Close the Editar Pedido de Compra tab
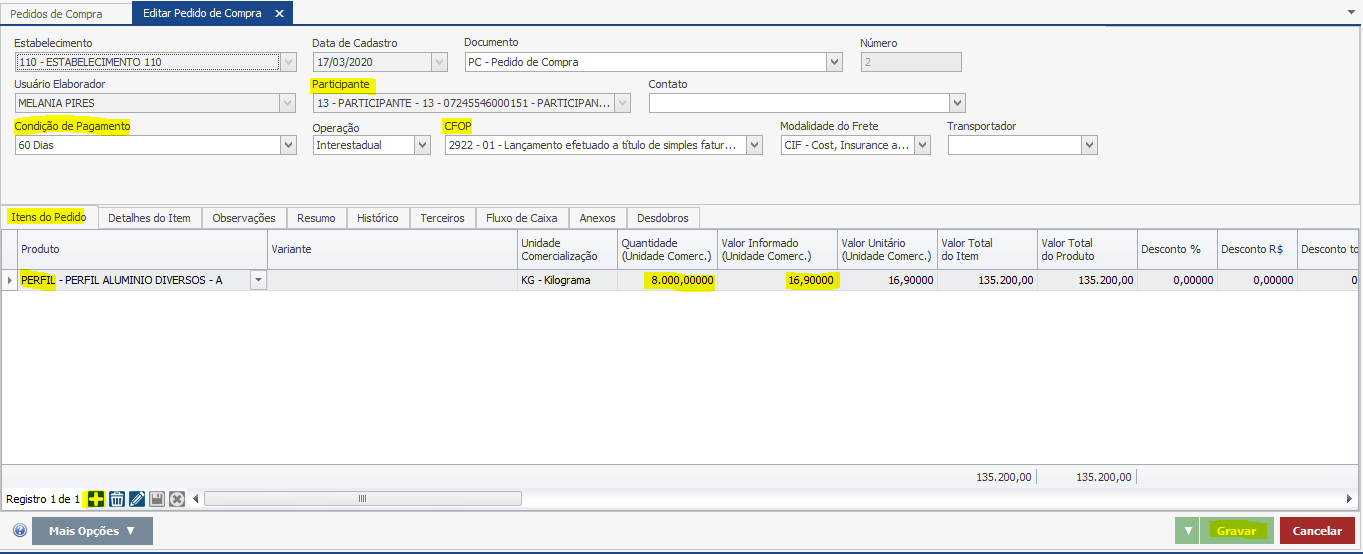 point(279,13)
